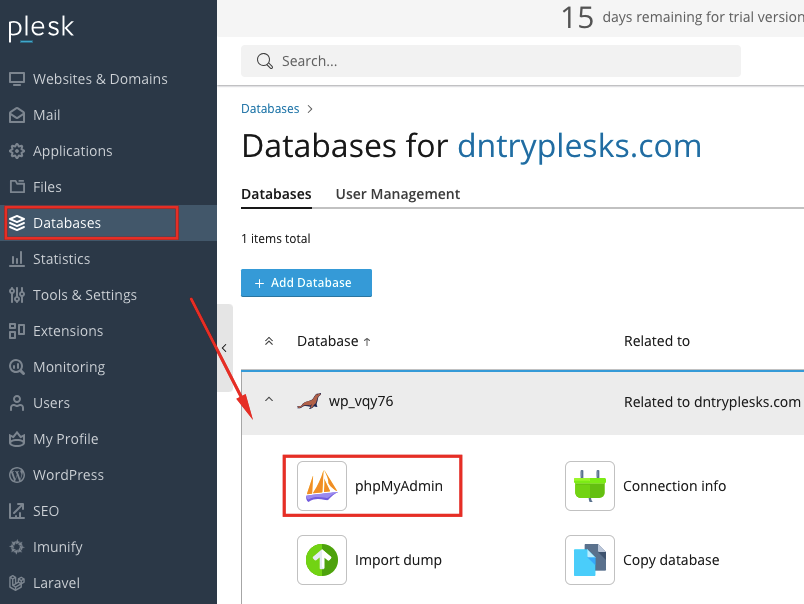Click the trial days remaining notice

[x=682, y=17]
